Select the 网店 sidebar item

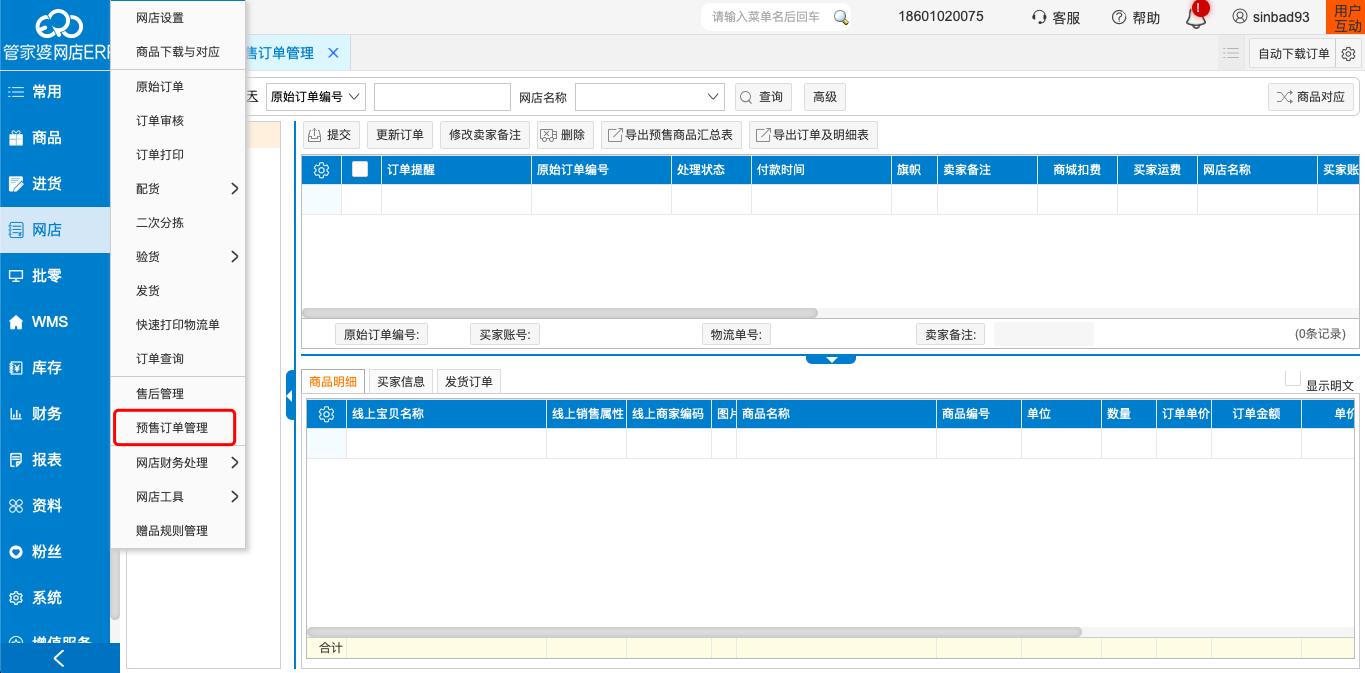[x=55, y=230]
